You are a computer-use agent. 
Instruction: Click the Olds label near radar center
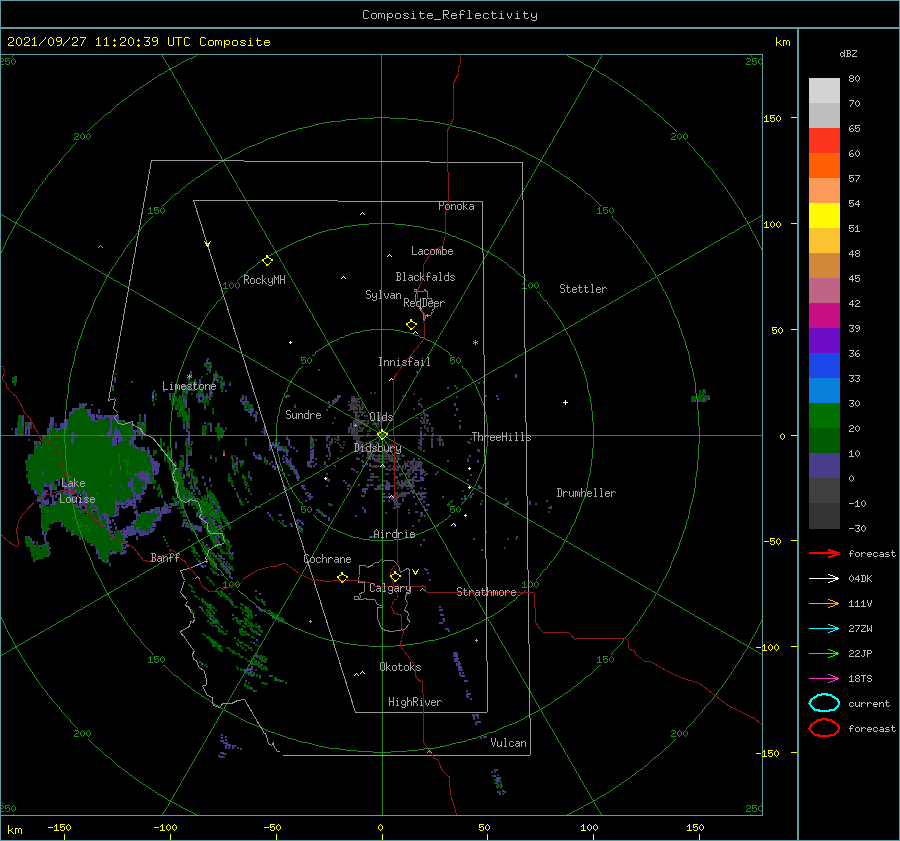381,417
